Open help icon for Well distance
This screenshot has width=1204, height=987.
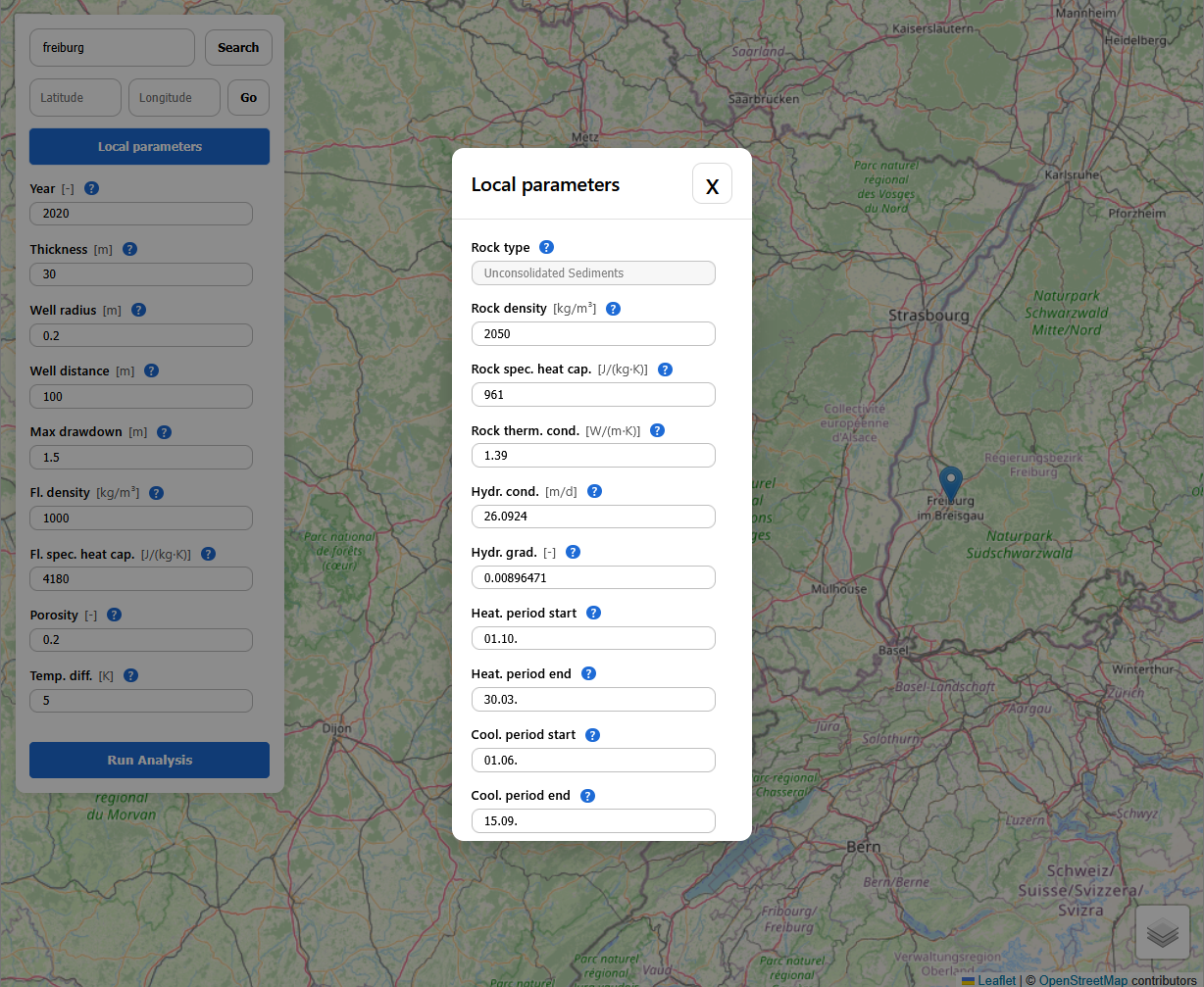pos(152,370)
